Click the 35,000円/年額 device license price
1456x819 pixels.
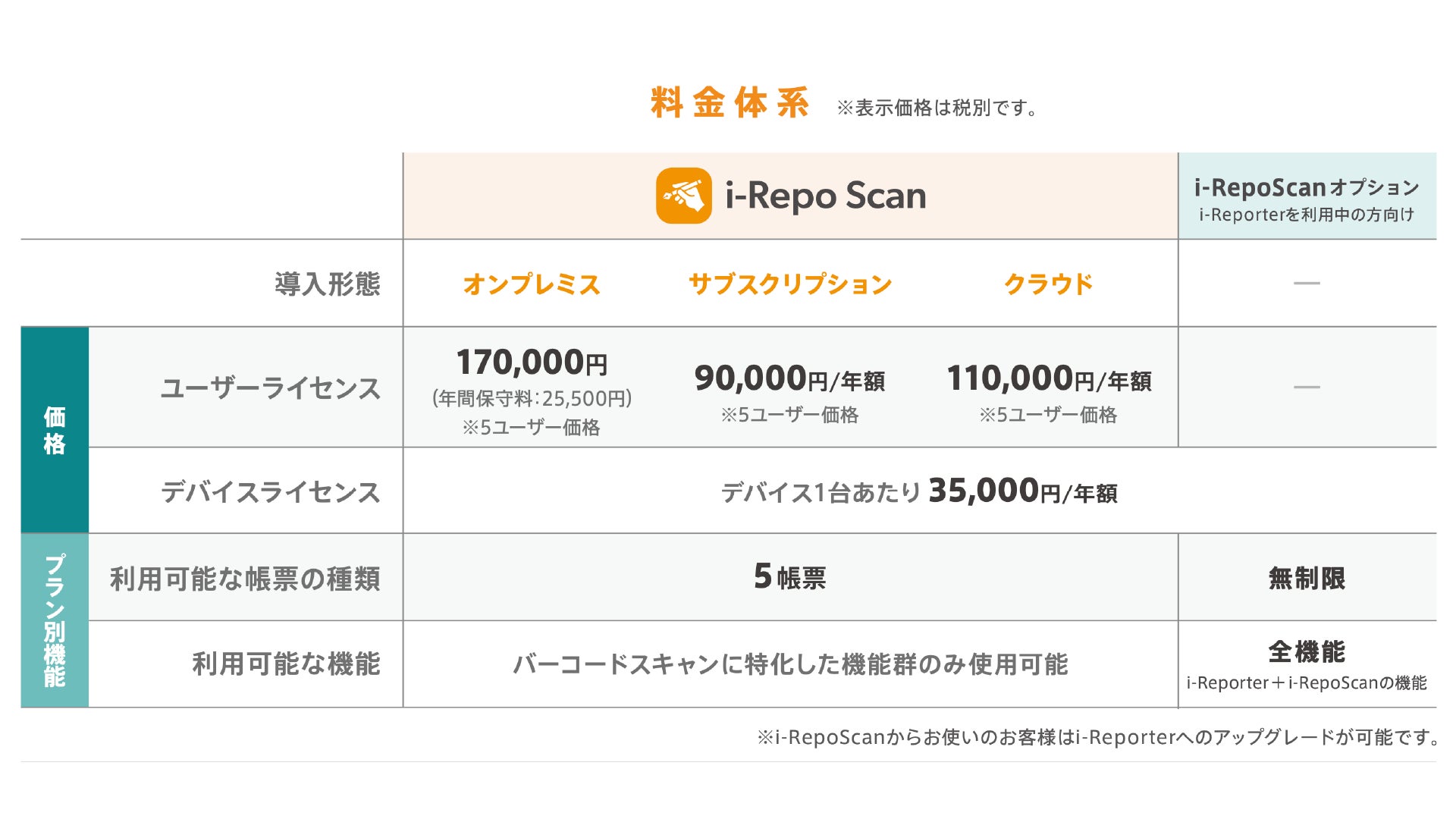(x=1022, y=491)
